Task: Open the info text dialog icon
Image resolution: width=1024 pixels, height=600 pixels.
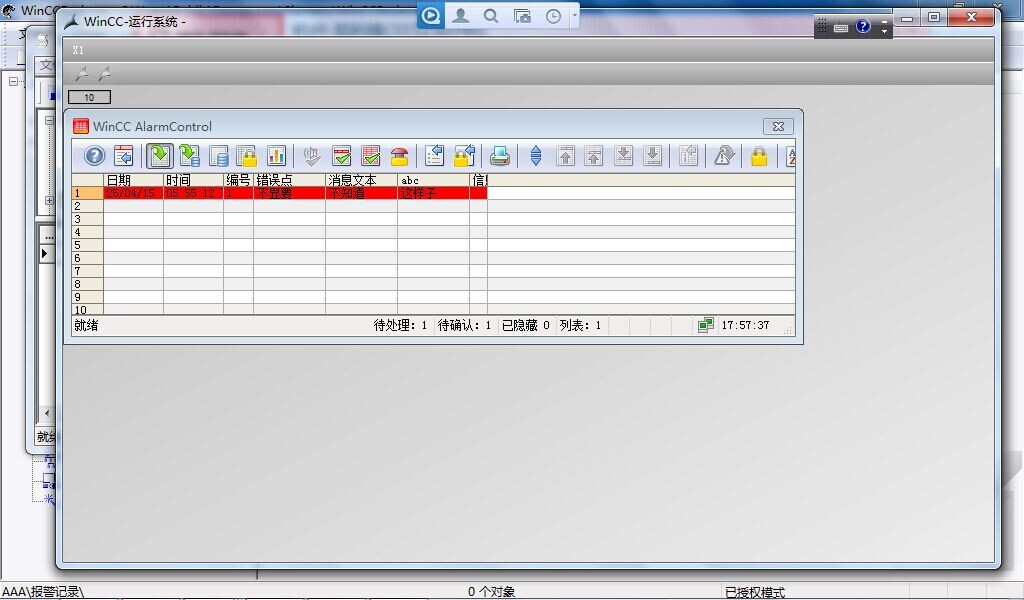Action: pyautogui.click(x=688, y=156)
